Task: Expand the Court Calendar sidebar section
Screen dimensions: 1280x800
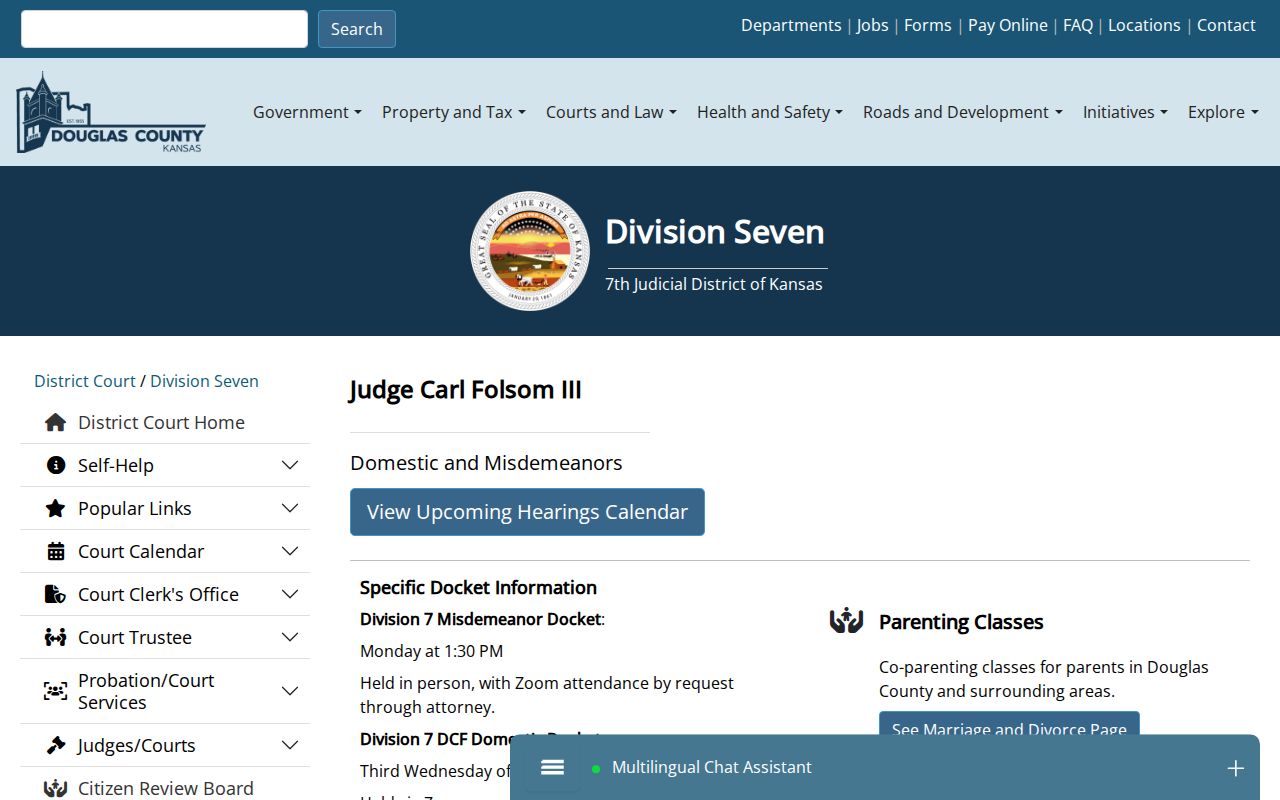Action: click(x=290, y=551)
